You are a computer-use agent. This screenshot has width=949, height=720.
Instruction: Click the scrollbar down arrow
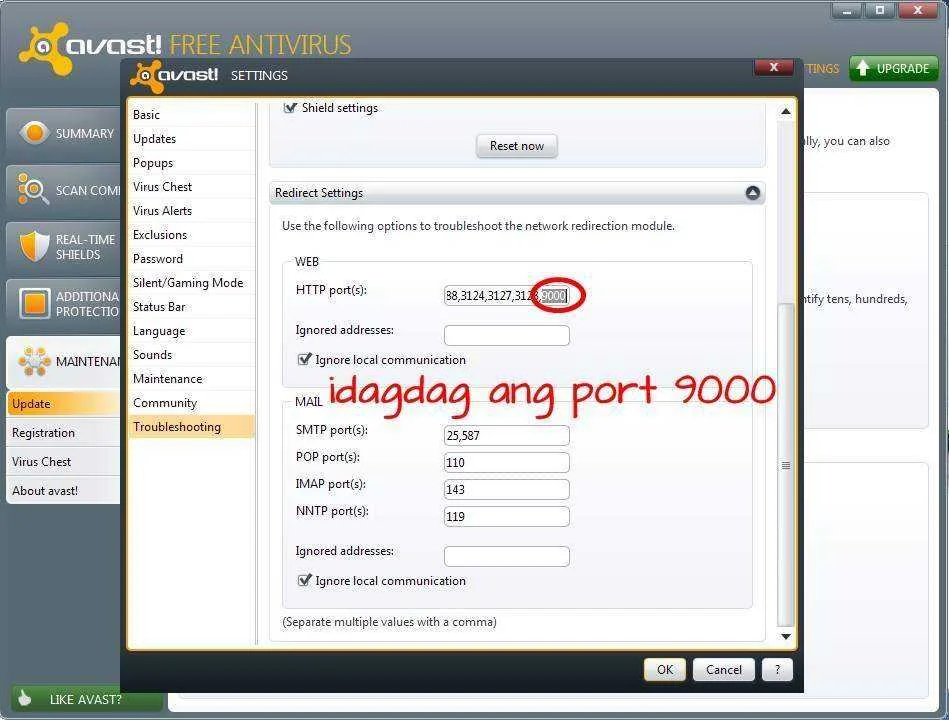coord(786,636)
